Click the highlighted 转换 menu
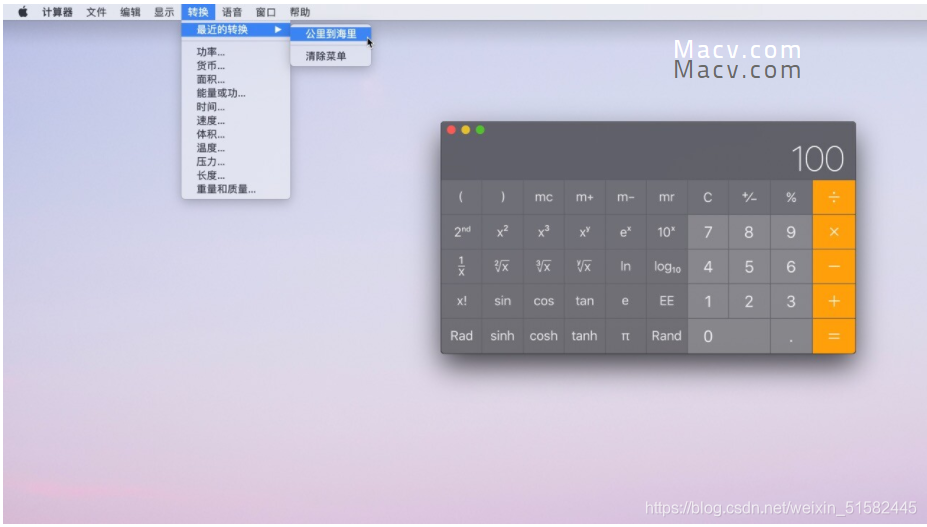The height and width of the screenshot is (527, 927). click(x=198, y=12)
